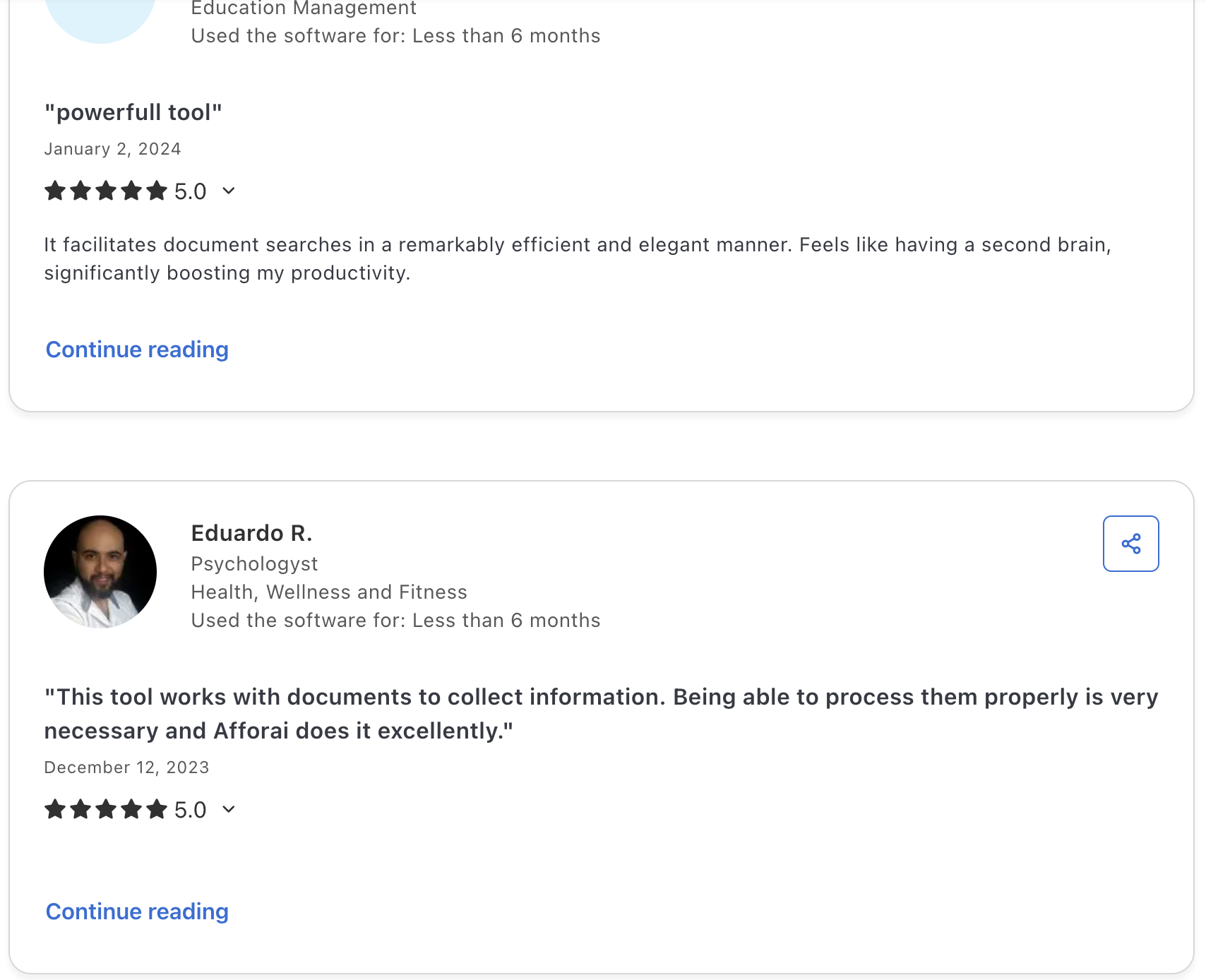
Task: Click the 5.0 score on the January review
Action: 190,191
